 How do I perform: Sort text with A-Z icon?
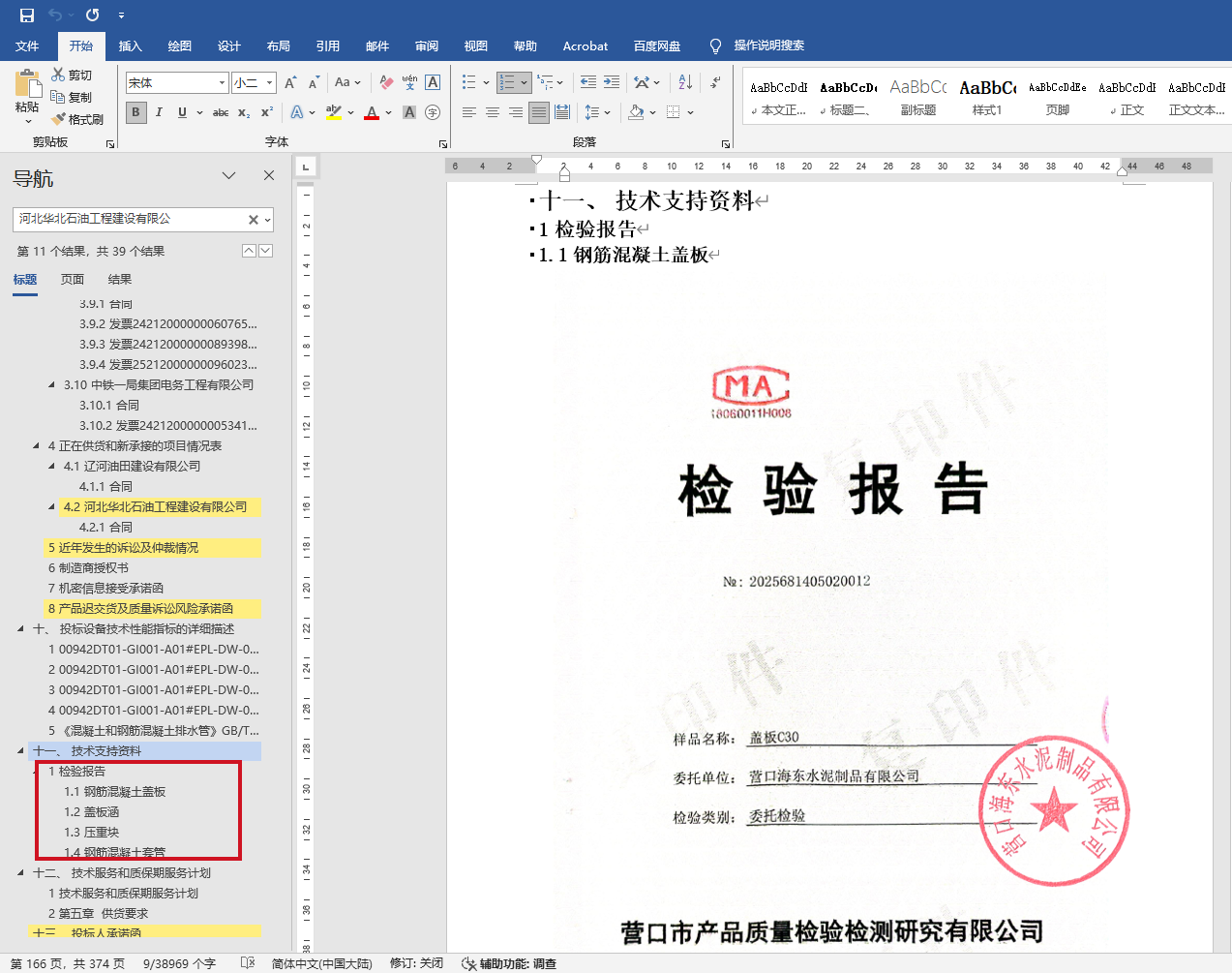pos(685,83)
